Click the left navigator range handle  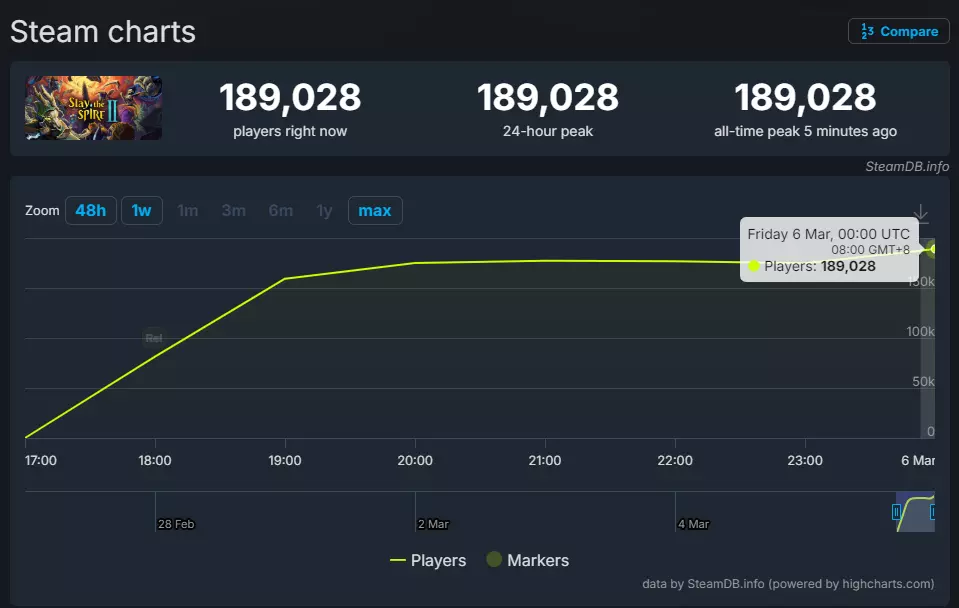coord(896,511)
